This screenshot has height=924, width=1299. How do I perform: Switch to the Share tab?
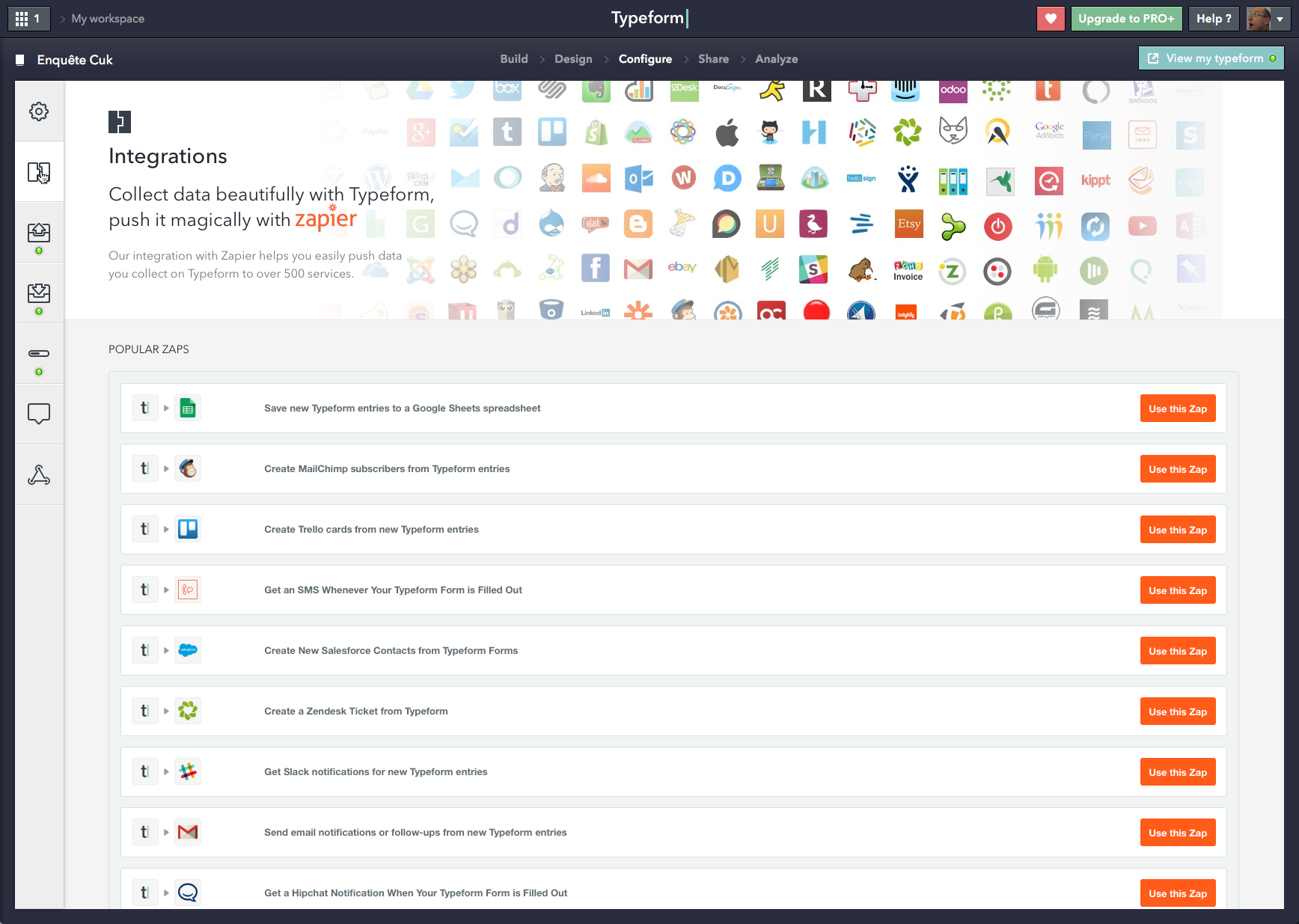(713, 59)
